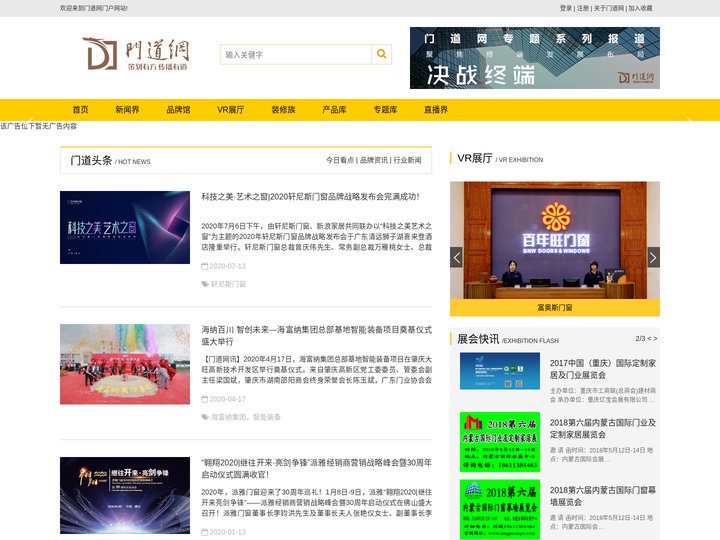Open article title 海纳百川 智创未来
The image size is (720, 540).
point(316,336)
